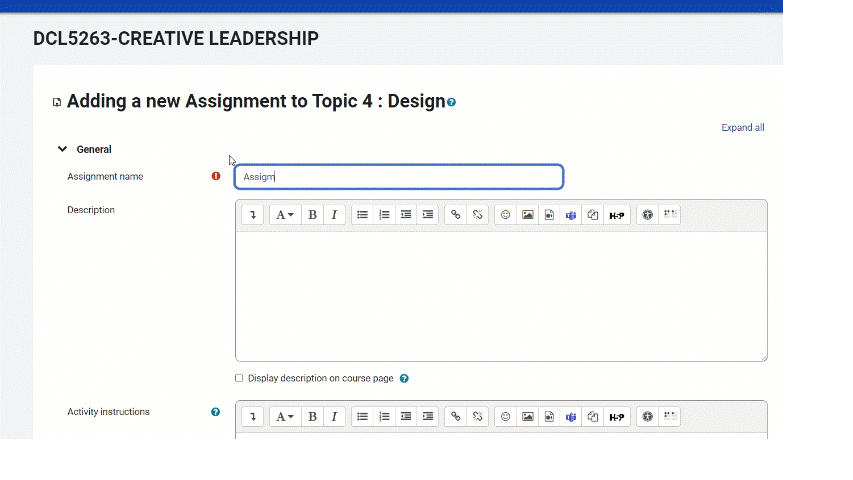Open paragraph styles dropdown in Description editor
Image resolution: width=853 pixels, height=480 pixels.
click(x=285, y=215)
